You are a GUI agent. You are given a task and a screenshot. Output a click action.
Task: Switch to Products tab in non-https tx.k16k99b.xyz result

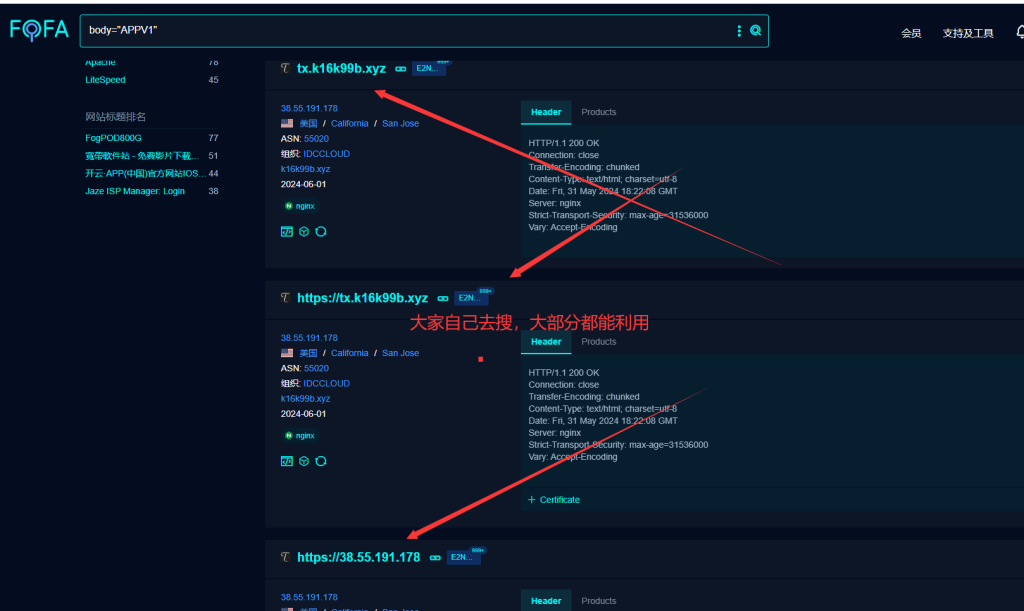[x=599, y=112]
